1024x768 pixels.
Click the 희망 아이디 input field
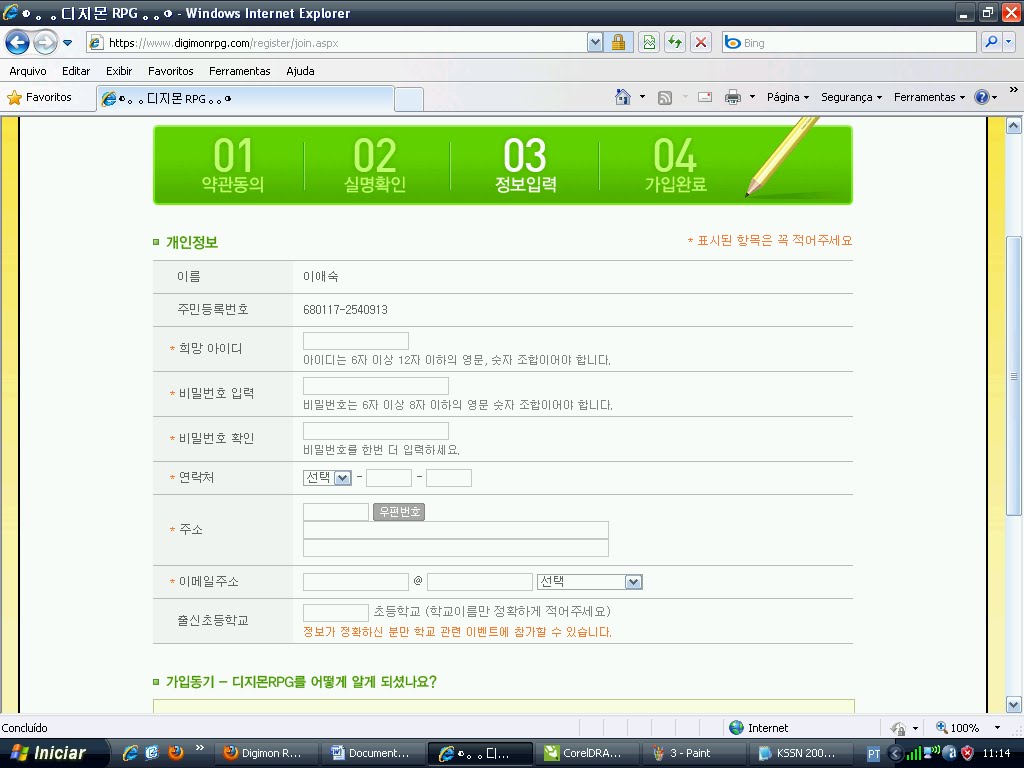pyautogui.click(x=356, y=341)
